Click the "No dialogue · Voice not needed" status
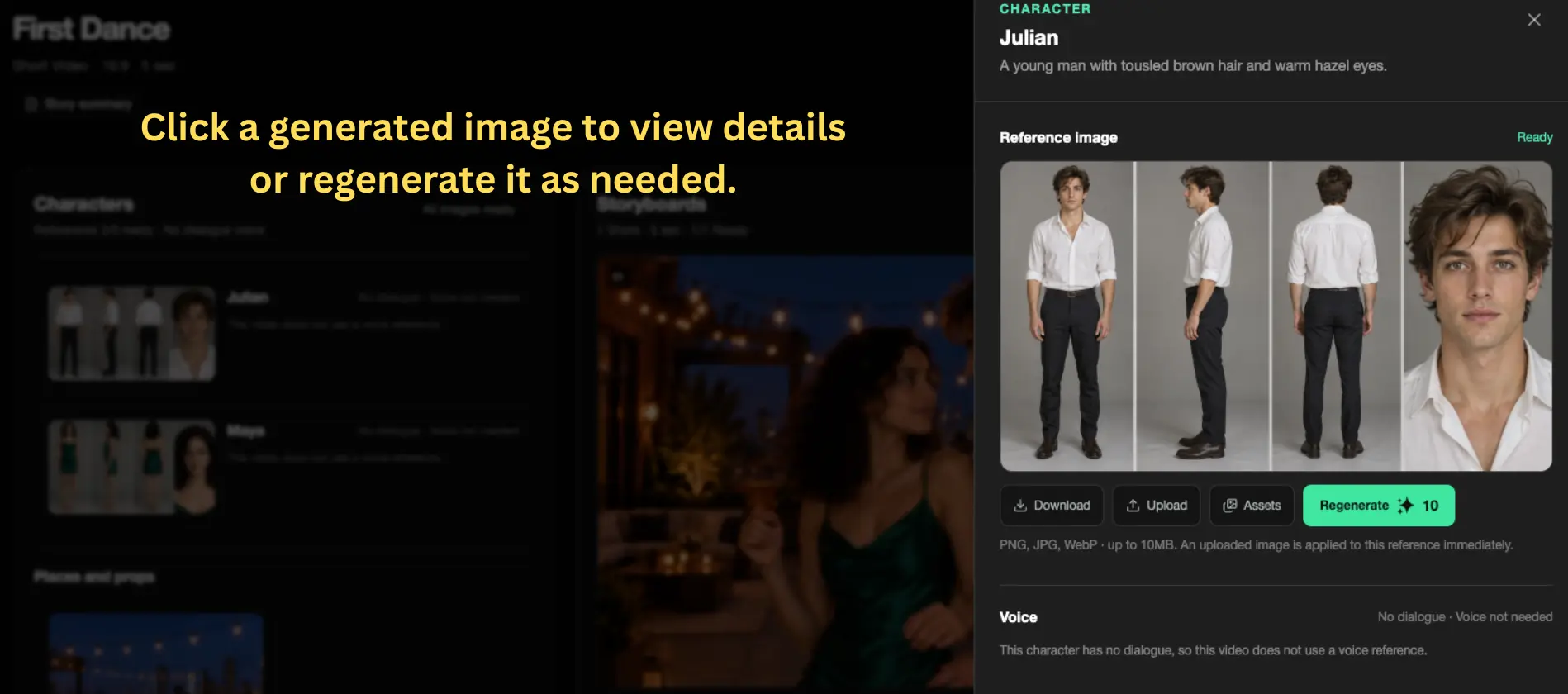Viewport: 1568px width, 694px height. [1465, 617]
